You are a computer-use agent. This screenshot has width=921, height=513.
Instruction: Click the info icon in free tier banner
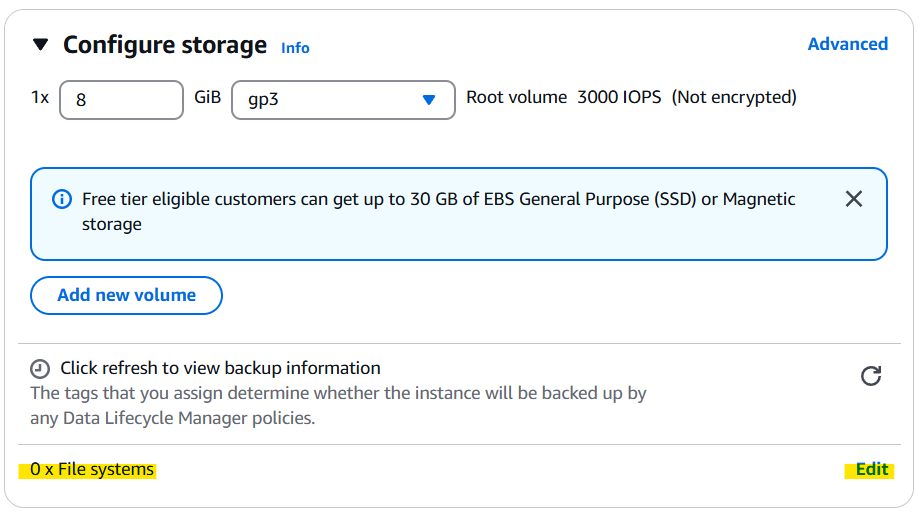click(61, 199)
